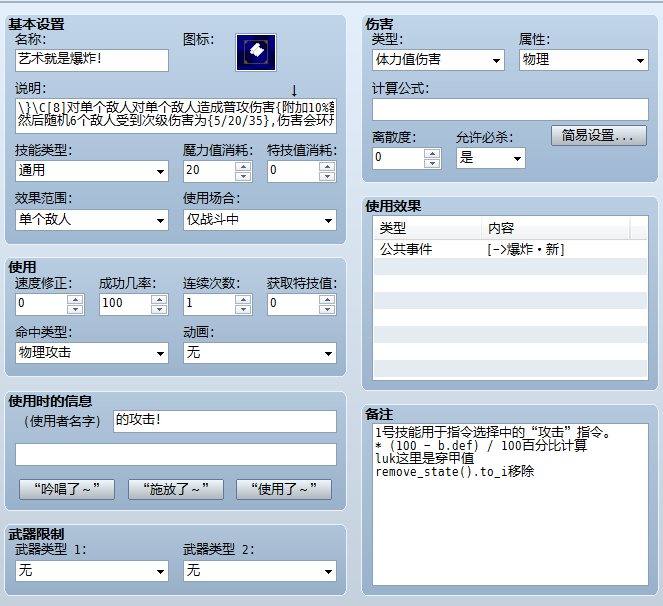Open the 武器类型 1 dropdown
663x606 pixels.
tap(92, 571)
